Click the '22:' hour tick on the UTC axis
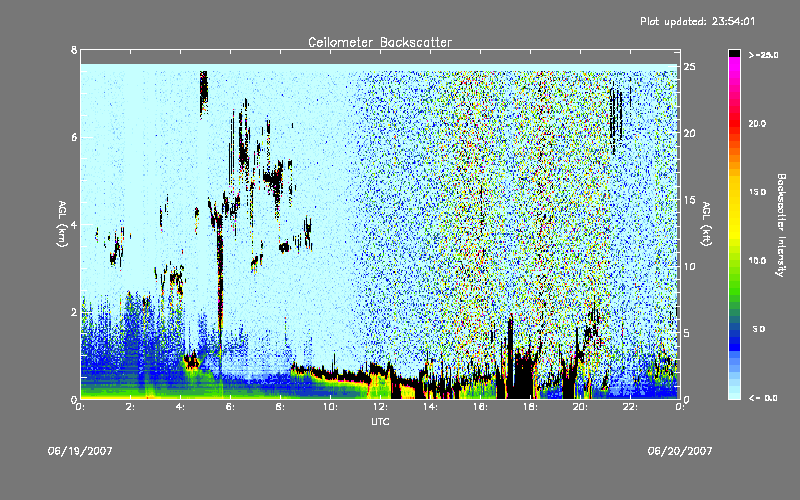The height and width of the screenshot is (500, 800). (x=631, y=407)
